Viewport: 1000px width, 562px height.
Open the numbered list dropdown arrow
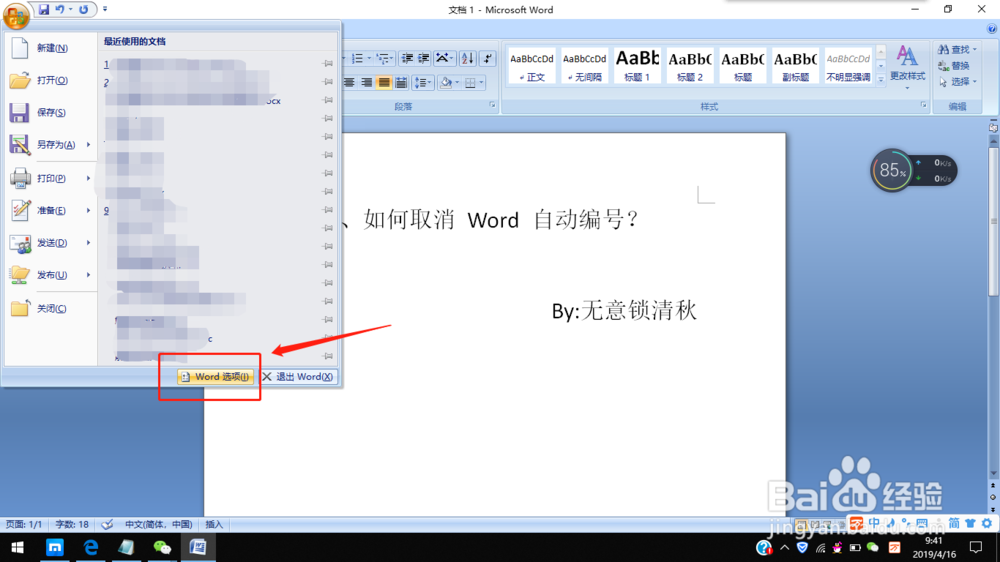click(369, 59)
